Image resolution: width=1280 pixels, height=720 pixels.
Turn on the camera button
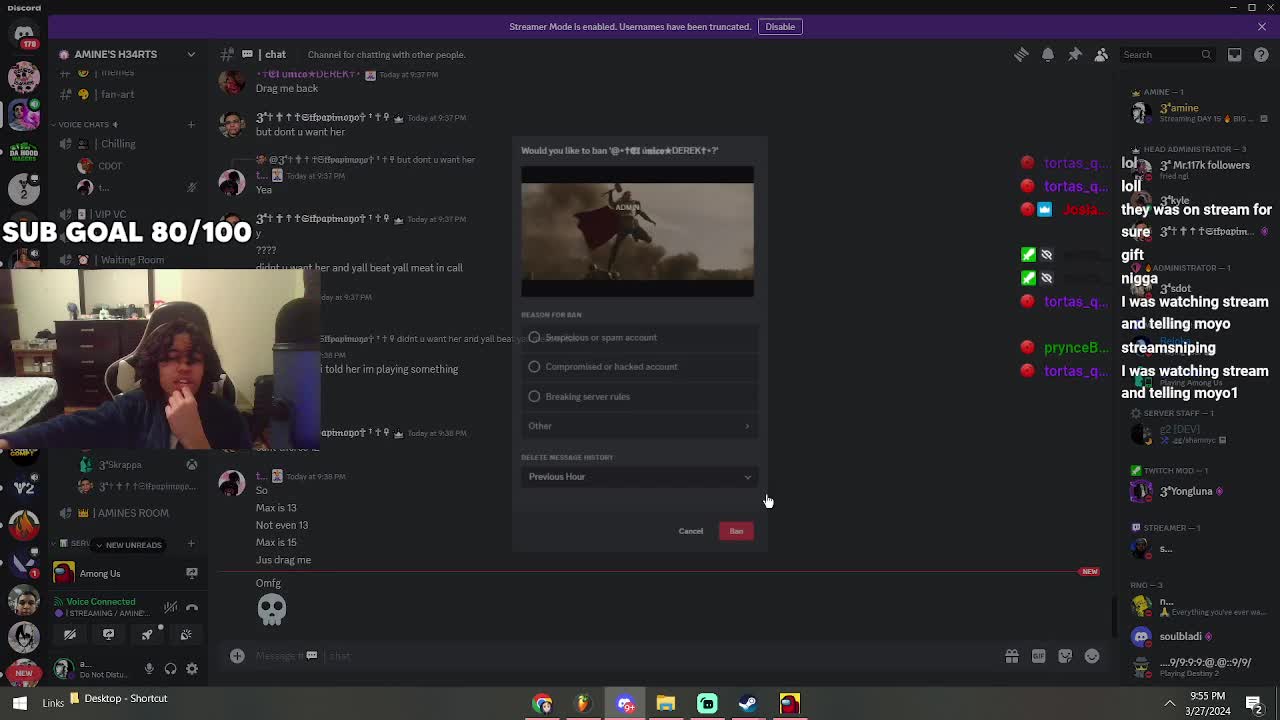pyautogui.click(x=70, y=634)
